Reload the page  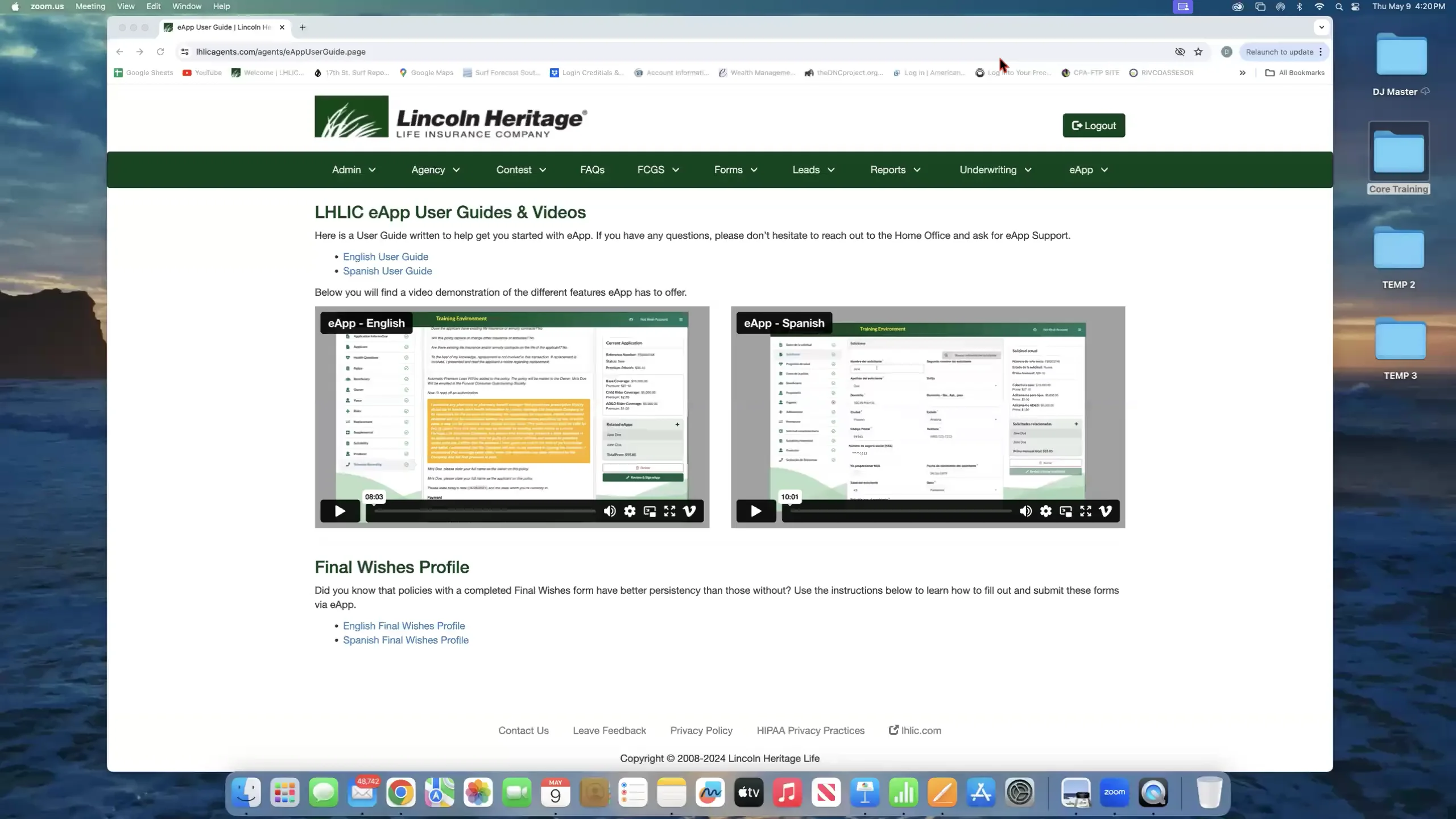point(160,52)
